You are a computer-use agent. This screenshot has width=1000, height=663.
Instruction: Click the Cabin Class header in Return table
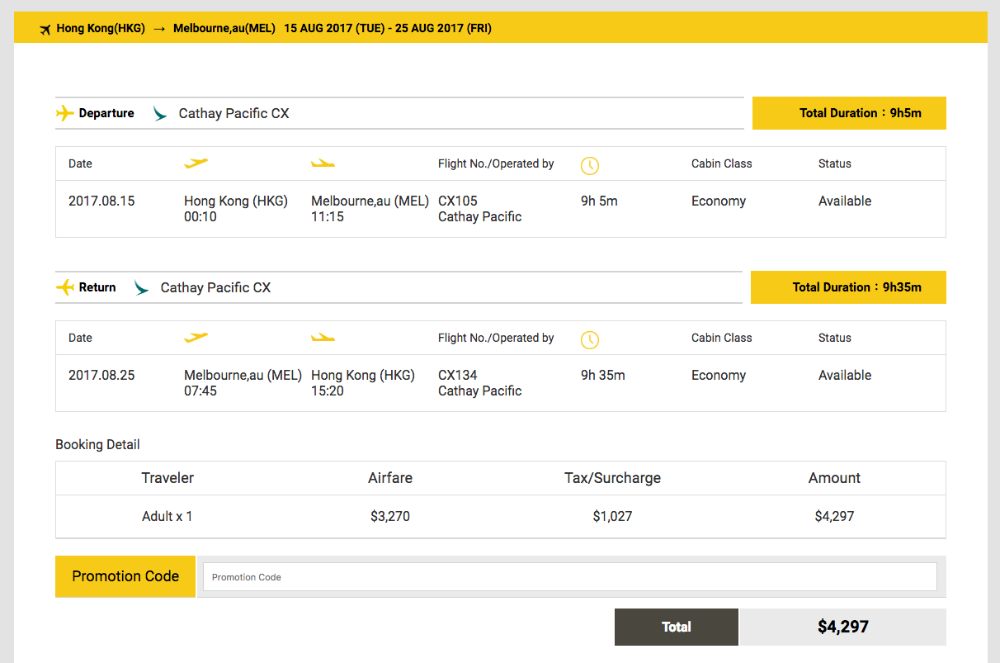click(x=721, y=338)
